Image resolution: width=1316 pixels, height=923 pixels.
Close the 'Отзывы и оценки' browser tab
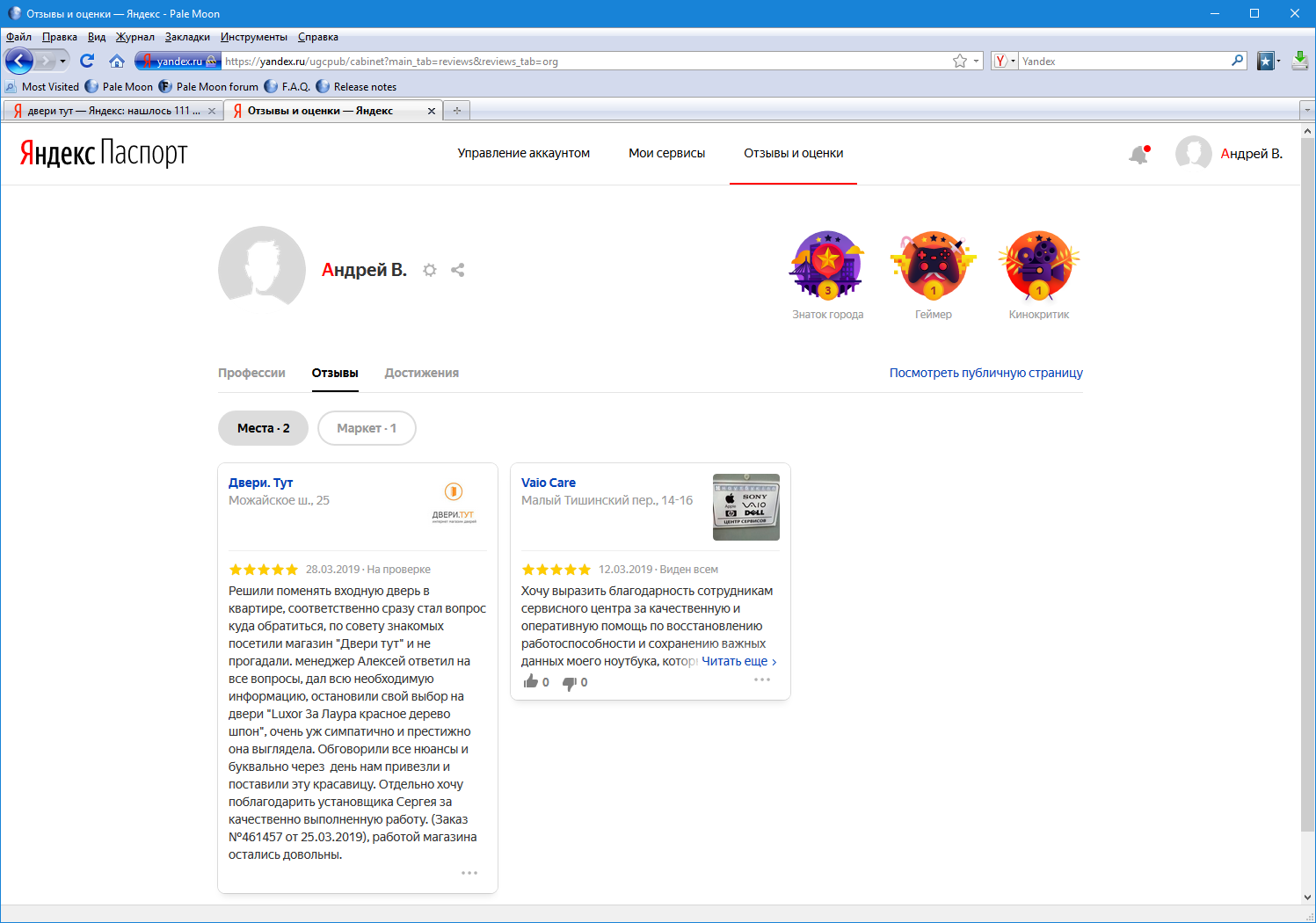pyautogui.click(x=432, y=111)
